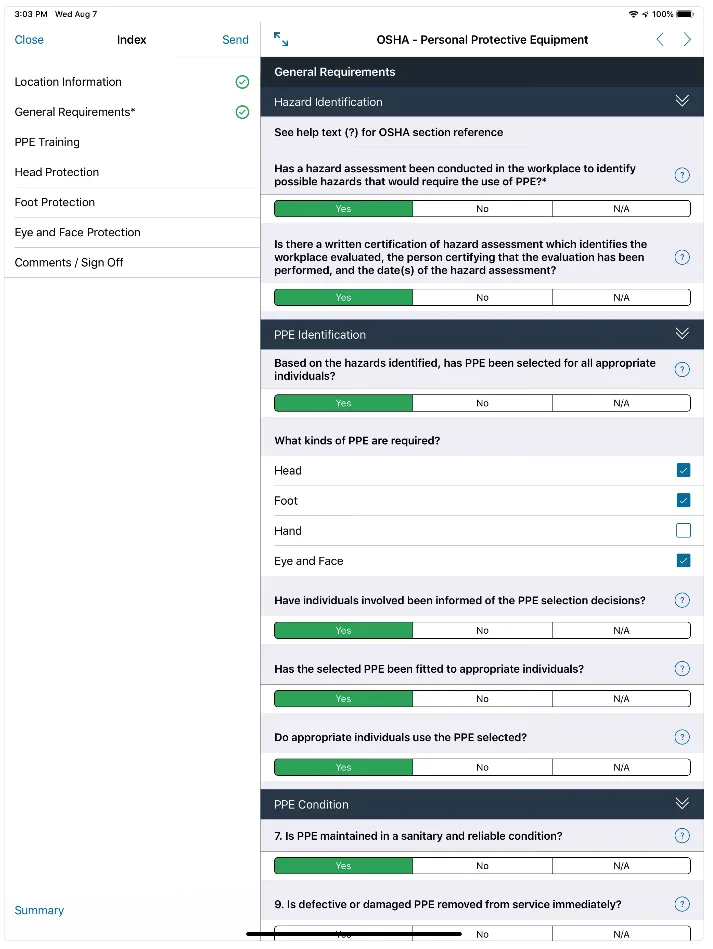Select No for hazard assessment conducted

pyautogui.click(x=482, y=209)
